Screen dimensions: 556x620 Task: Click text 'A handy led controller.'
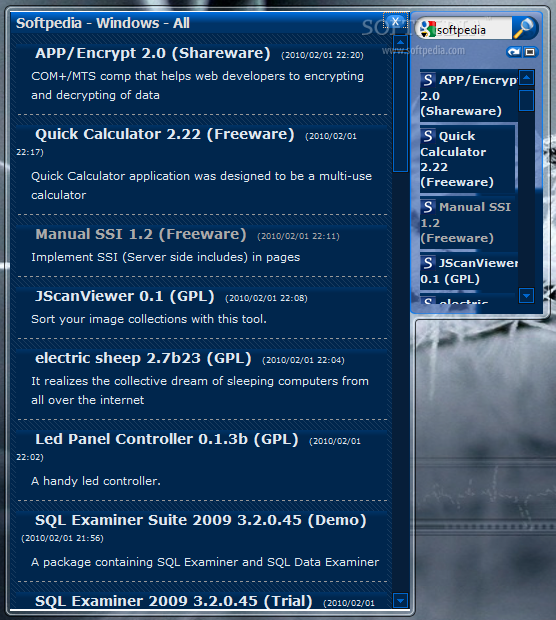pyautogui.click(x=96, y=481)
